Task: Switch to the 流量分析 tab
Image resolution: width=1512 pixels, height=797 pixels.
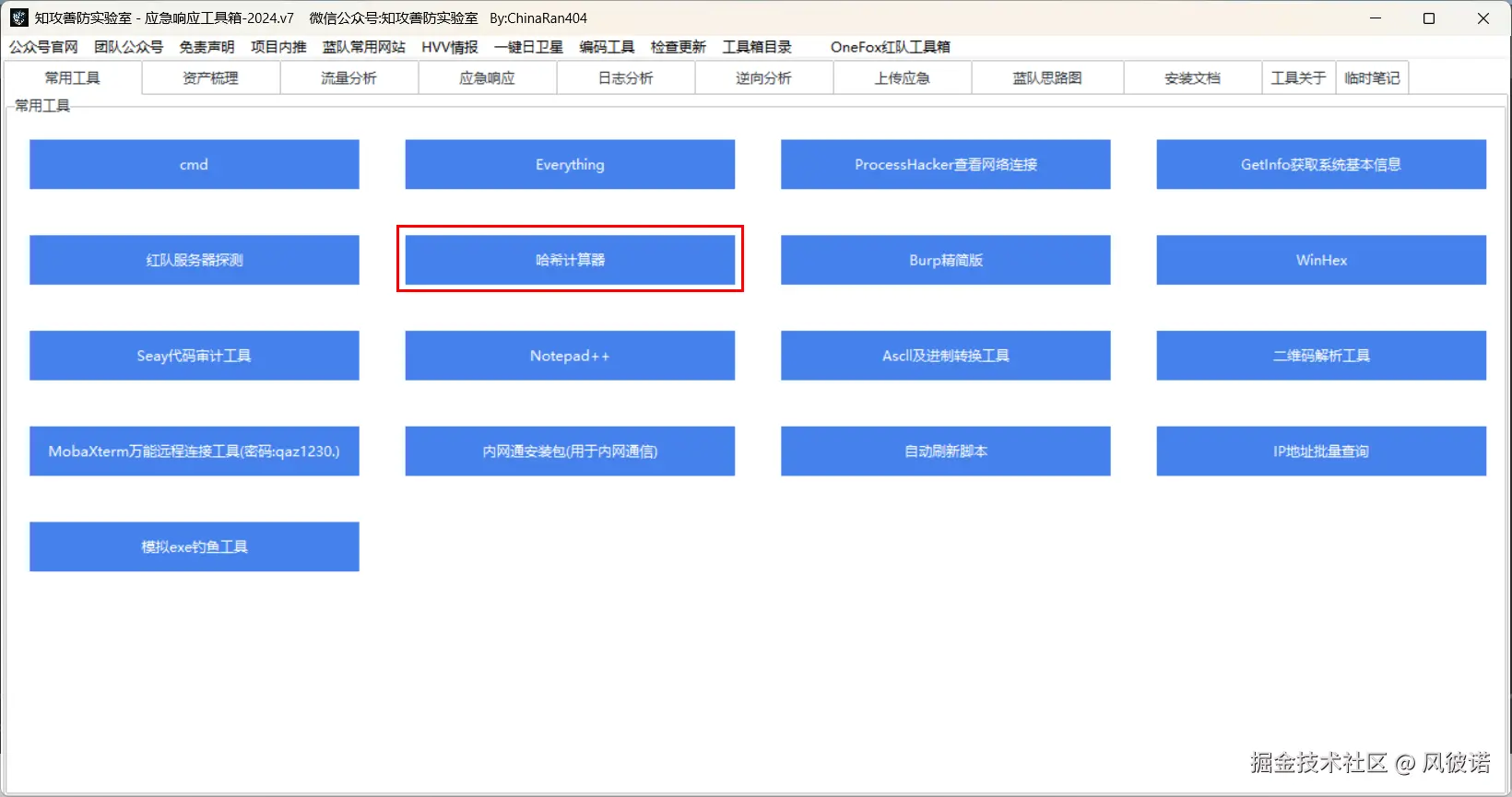Action: 349,78
